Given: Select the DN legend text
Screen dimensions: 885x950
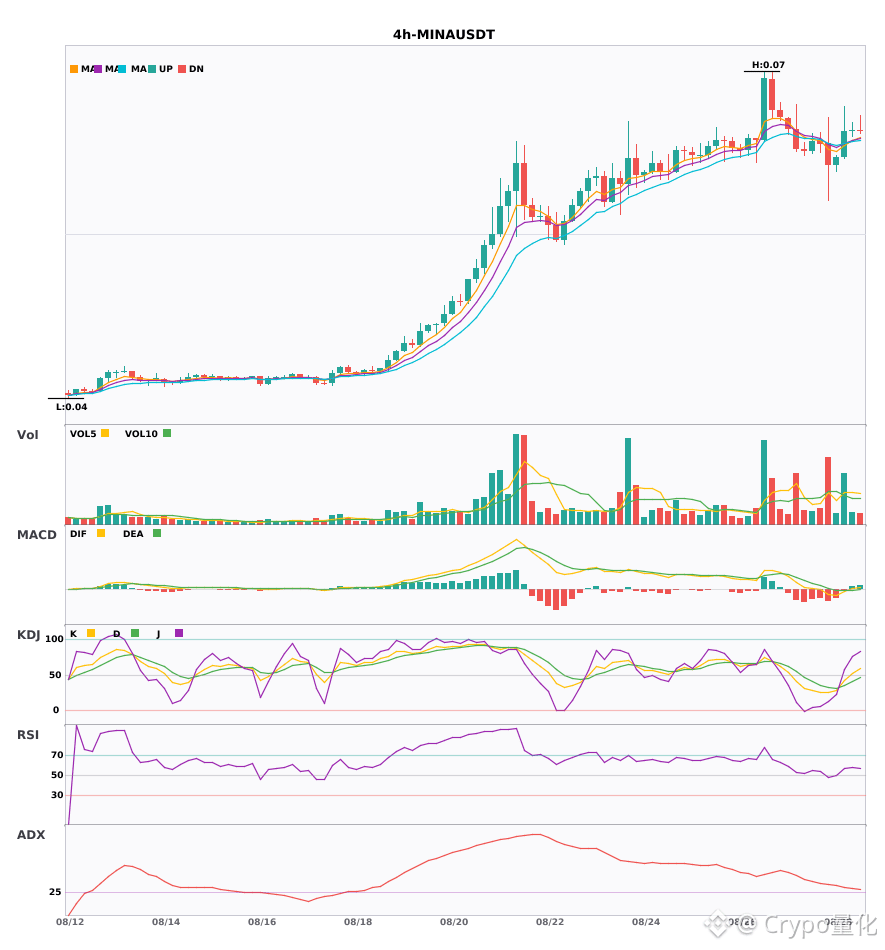Looking at the screenshot, I should pos(196,69).
